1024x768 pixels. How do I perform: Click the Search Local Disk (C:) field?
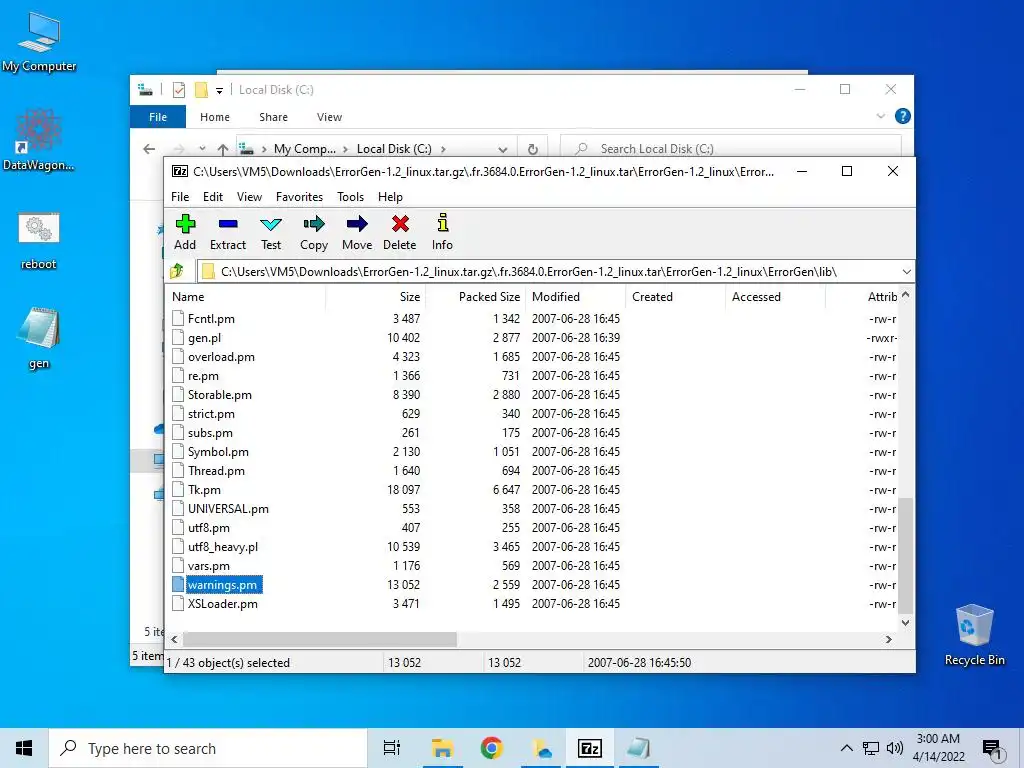click(x=731, y=149)
